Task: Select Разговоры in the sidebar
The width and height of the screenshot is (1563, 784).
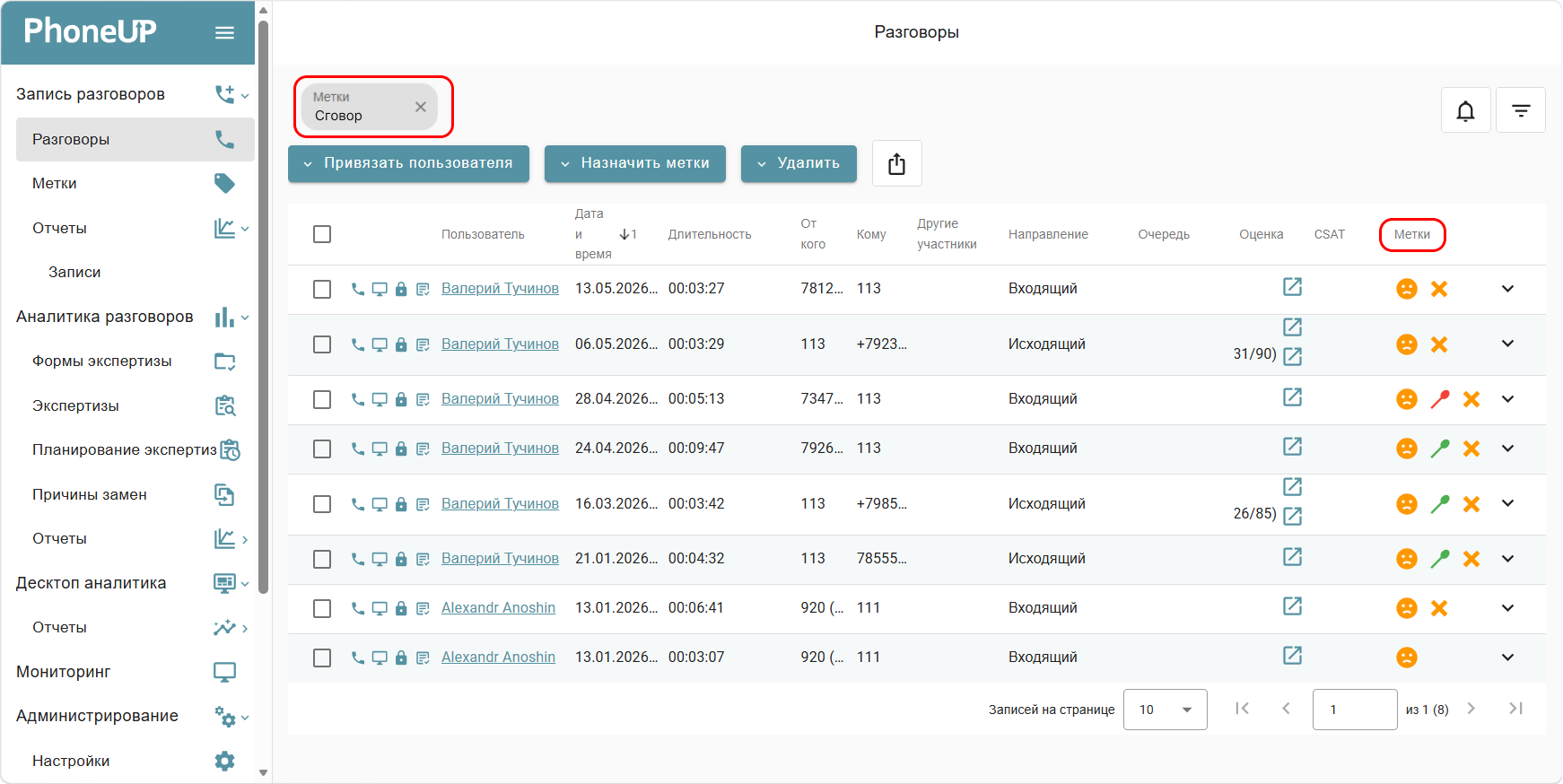Action: 135,139
